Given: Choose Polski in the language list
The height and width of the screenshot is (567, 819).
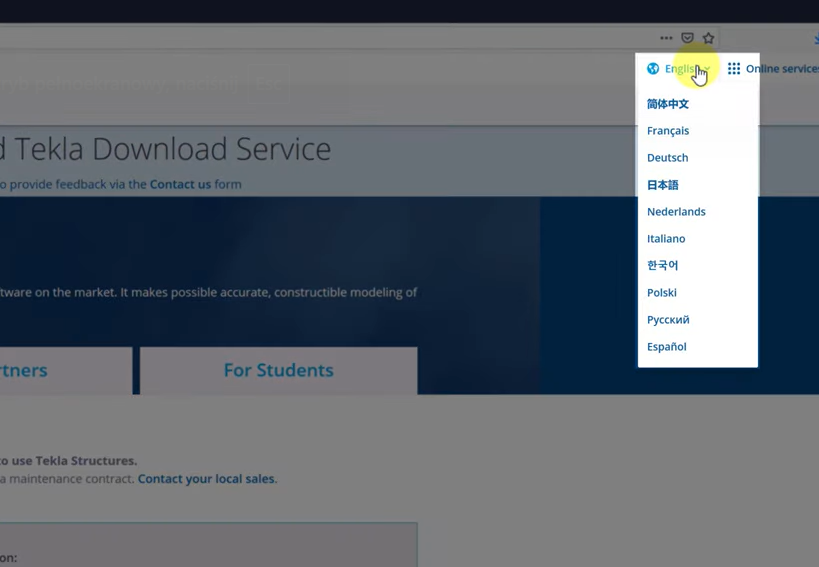Looking at the screenshot, I should [x=661, y=293].
